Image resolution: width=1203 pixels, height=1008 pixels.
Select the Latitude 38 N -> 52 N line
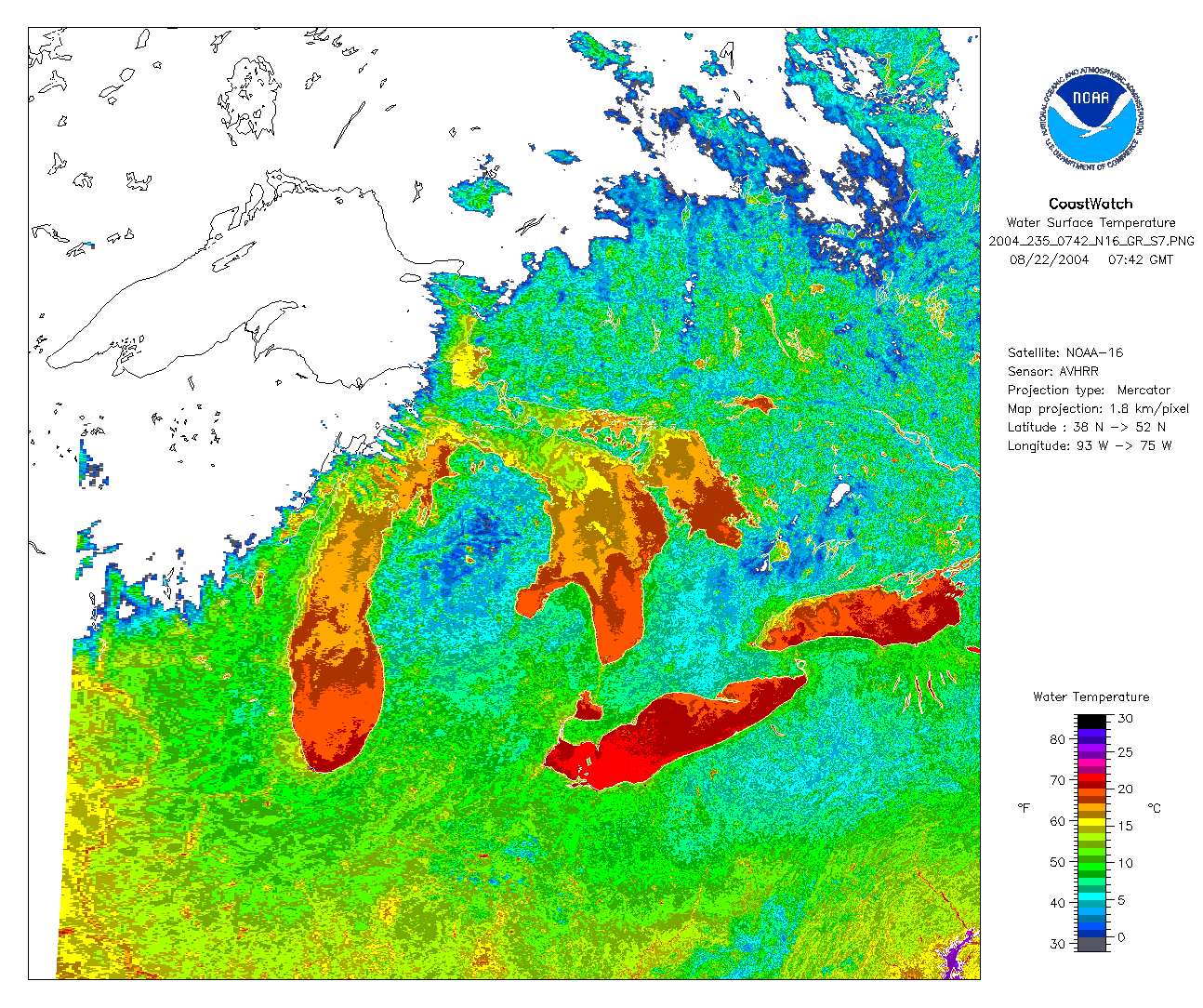1087,427
